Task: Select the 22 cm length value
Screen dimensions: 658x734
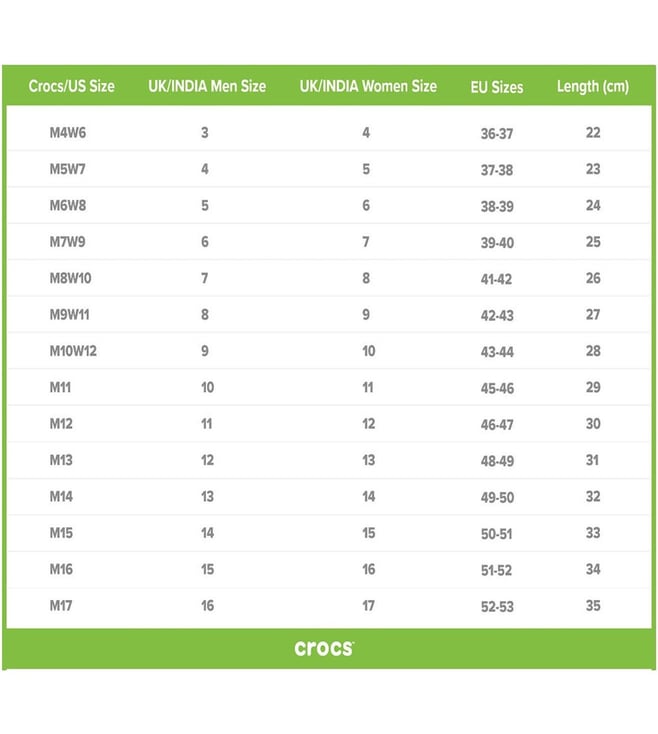Action: pos(593,133)
